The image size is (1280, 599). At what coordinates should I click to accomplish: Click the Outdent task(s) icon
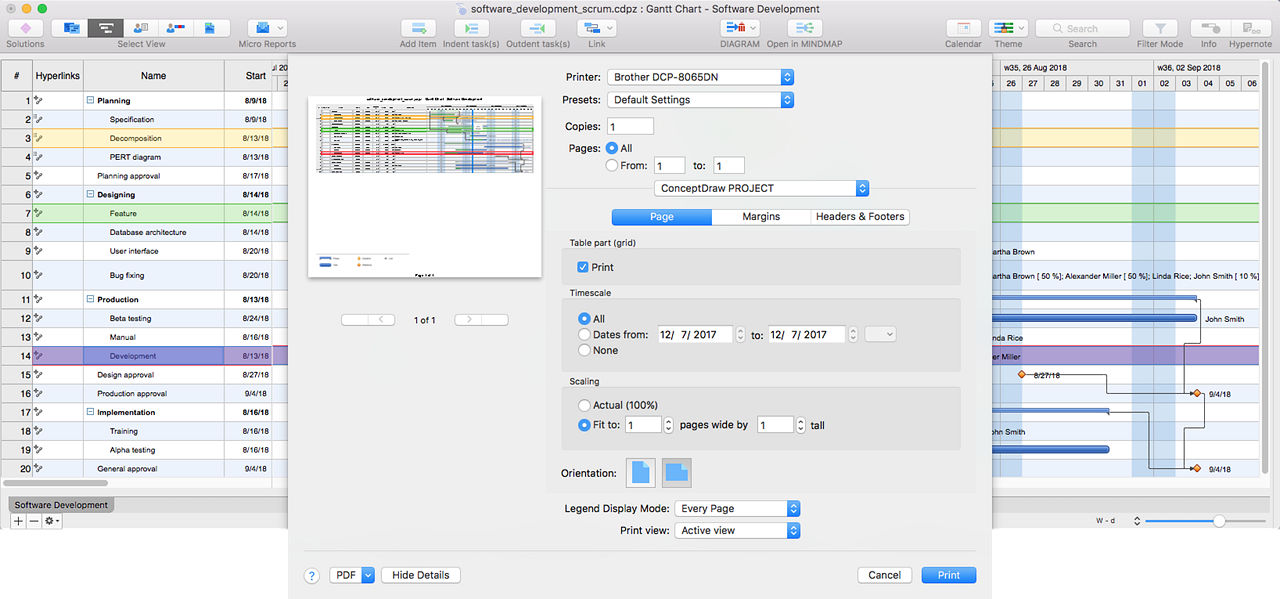click(537, 28)
